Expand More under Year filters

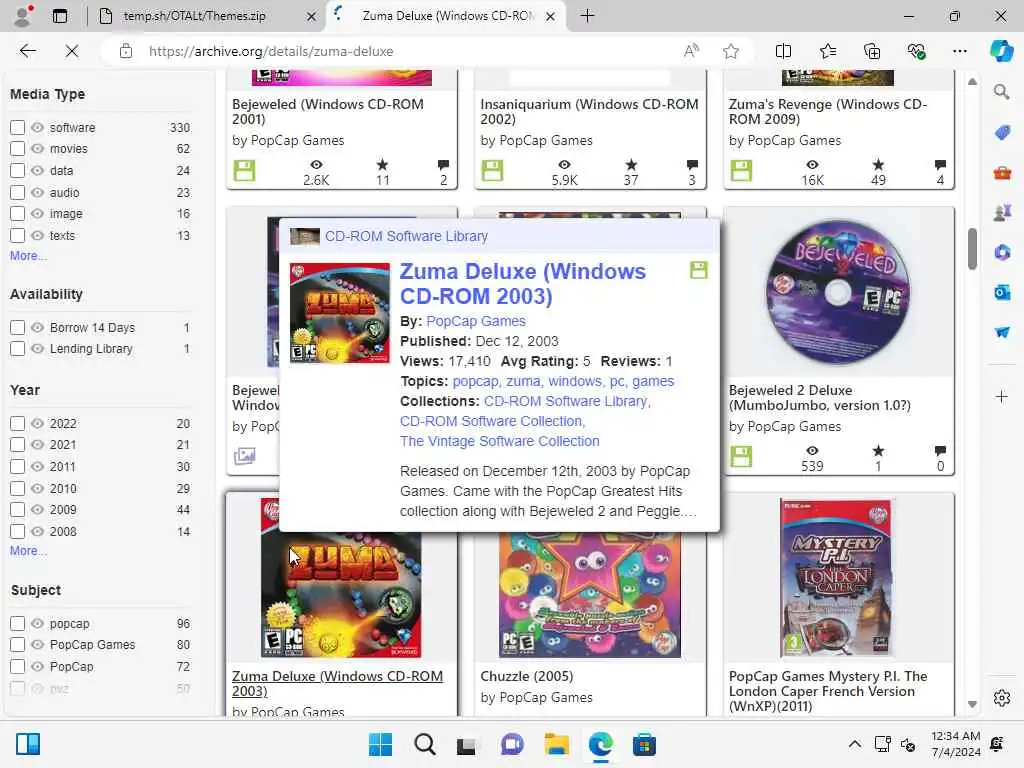(x=28, y=551)
